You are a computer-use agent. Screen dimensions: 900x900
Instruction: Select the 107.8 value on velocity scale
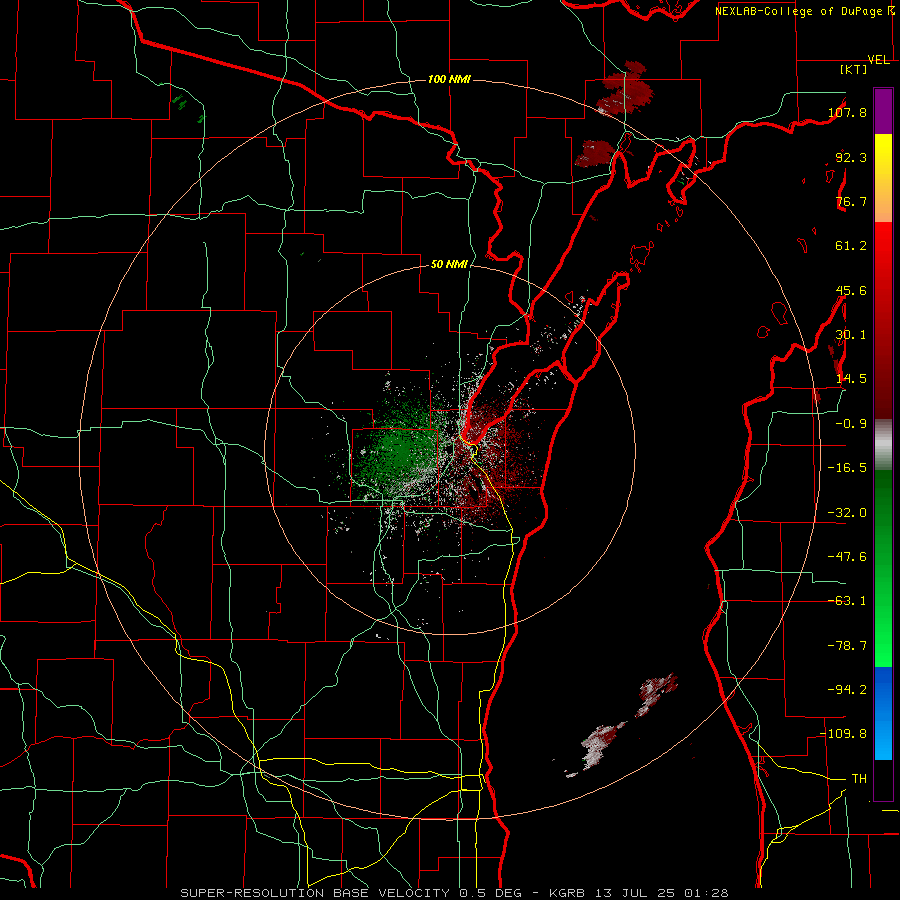(x=848, y=112)
